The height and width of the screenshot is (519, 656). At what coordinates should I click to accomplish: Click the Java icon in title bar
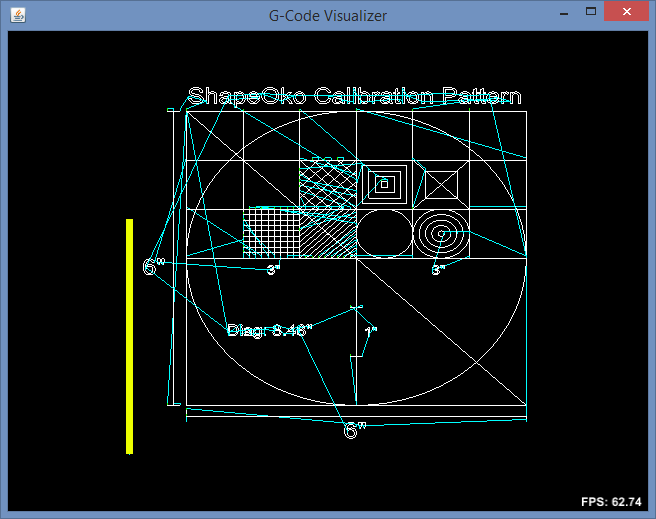(x=17, y=15)
